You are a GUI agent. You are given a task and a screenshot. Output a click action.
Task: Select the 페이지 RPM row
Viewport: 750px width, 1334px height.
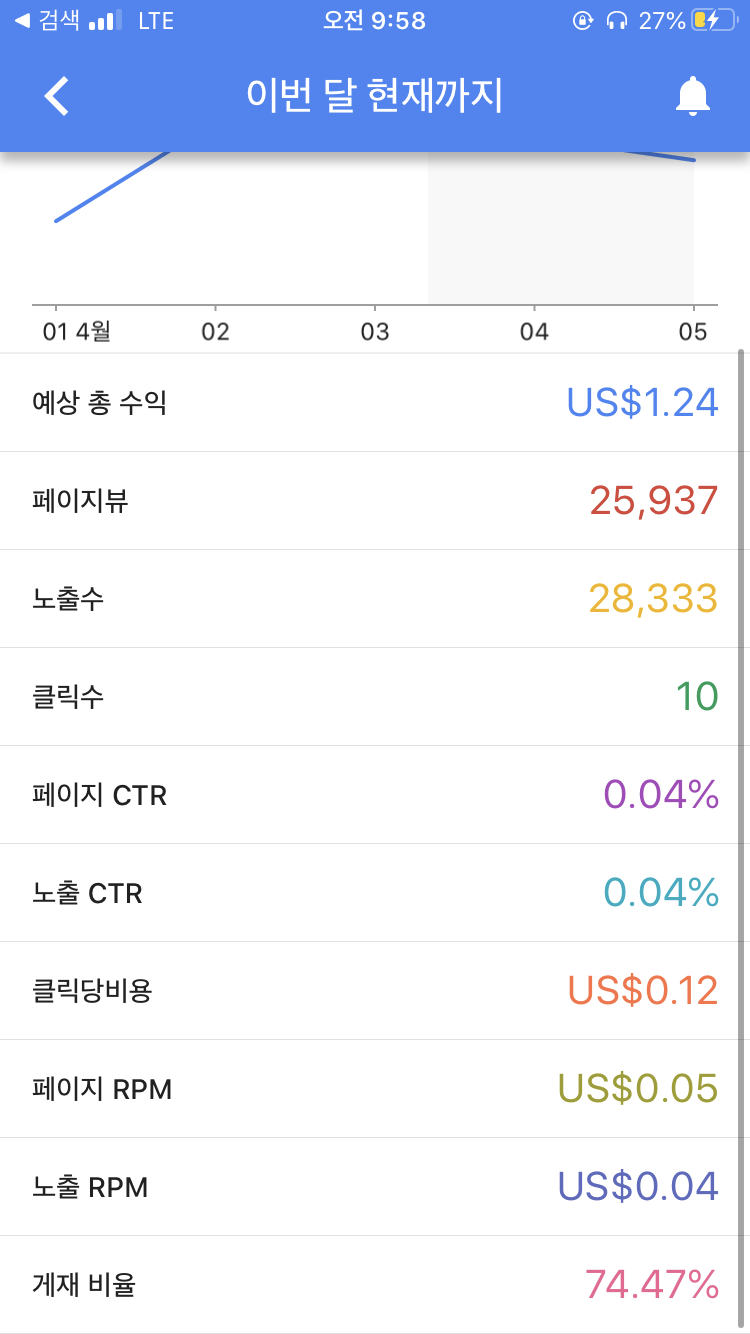coord(375,1089)
